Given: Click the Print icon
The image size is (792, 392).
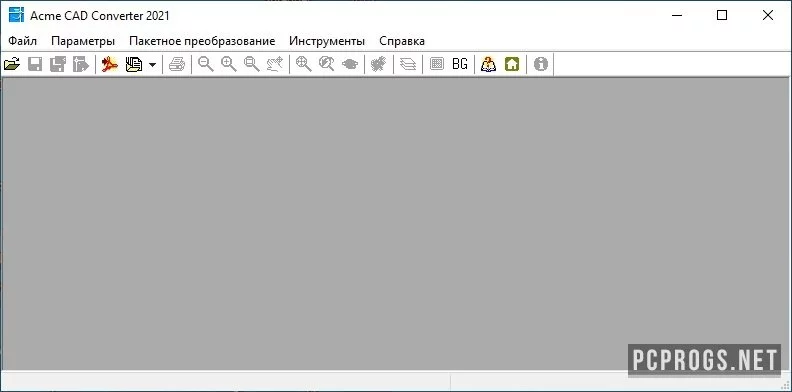Looking at the screenshot, I should [177, 64].
